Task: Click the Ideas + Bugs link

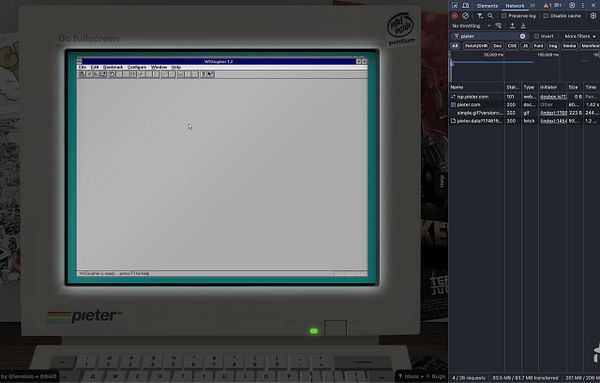Action: 422,376
